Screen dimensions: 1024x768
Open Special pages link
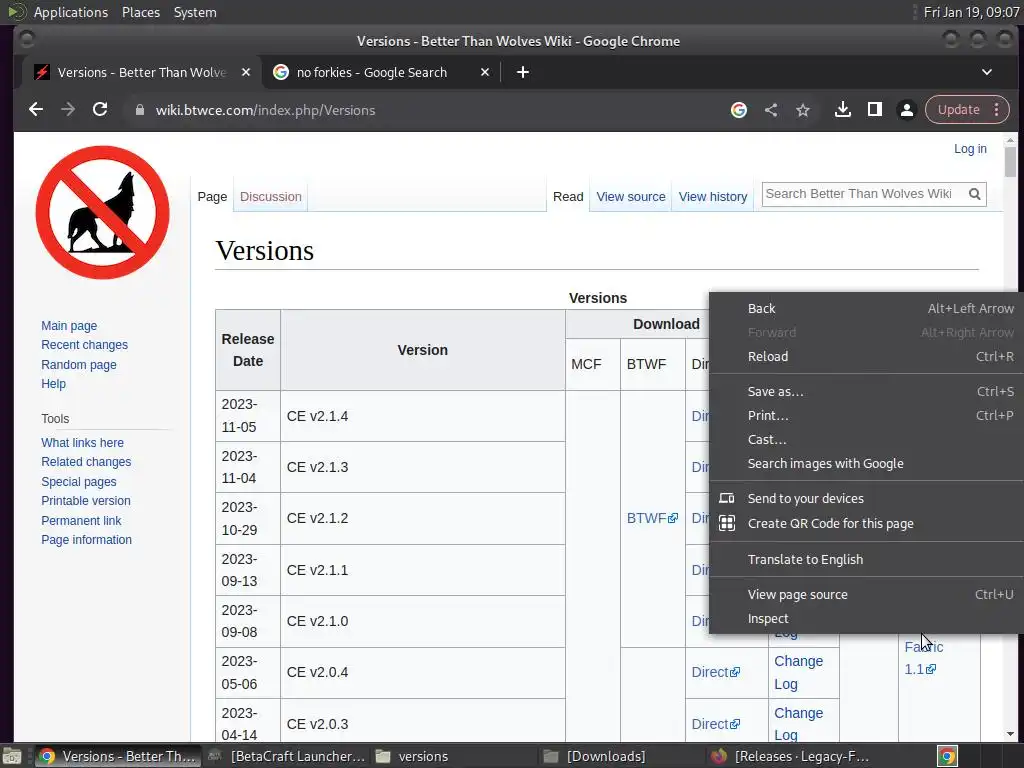79,481
